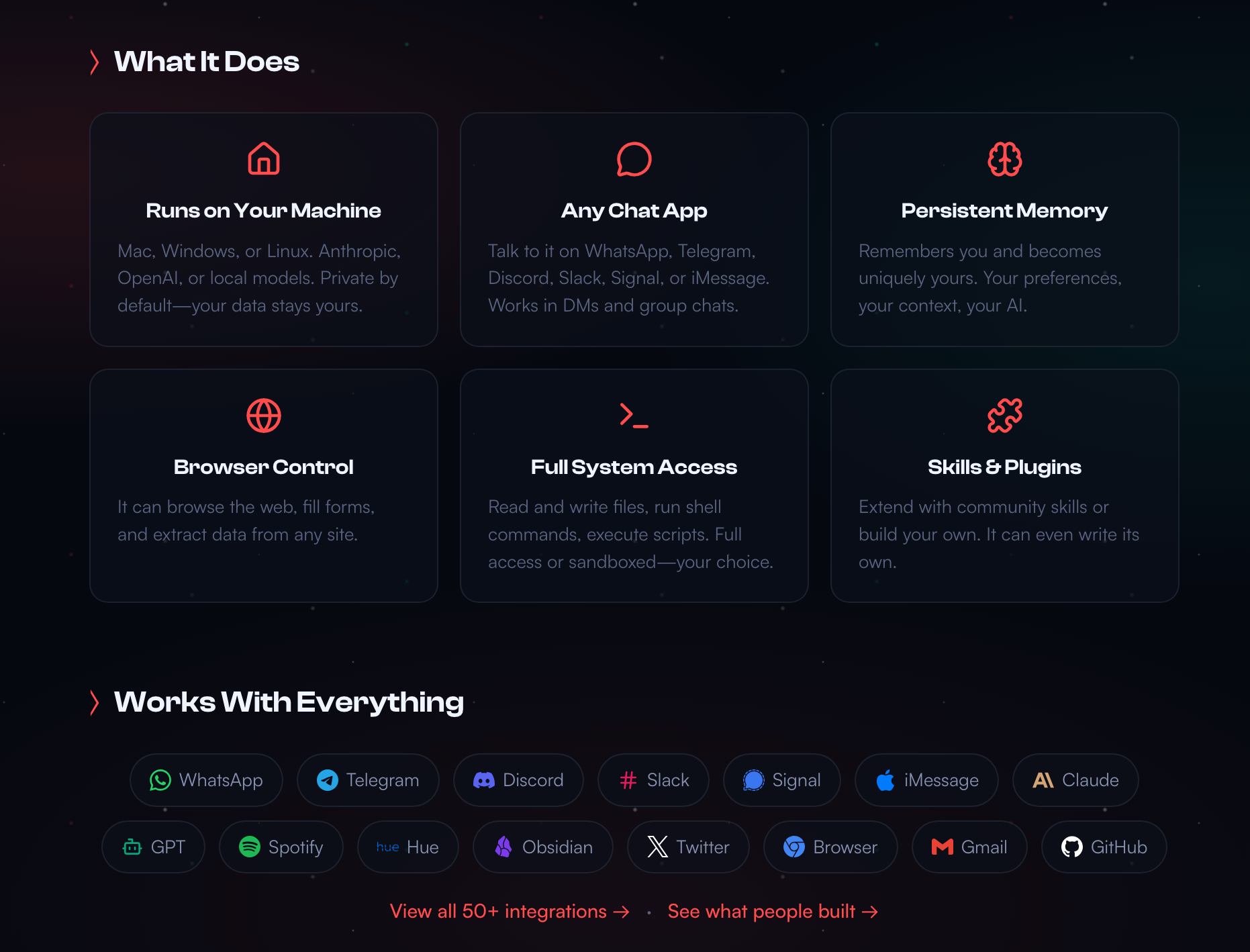Select the Claude integration pill

1075,780
